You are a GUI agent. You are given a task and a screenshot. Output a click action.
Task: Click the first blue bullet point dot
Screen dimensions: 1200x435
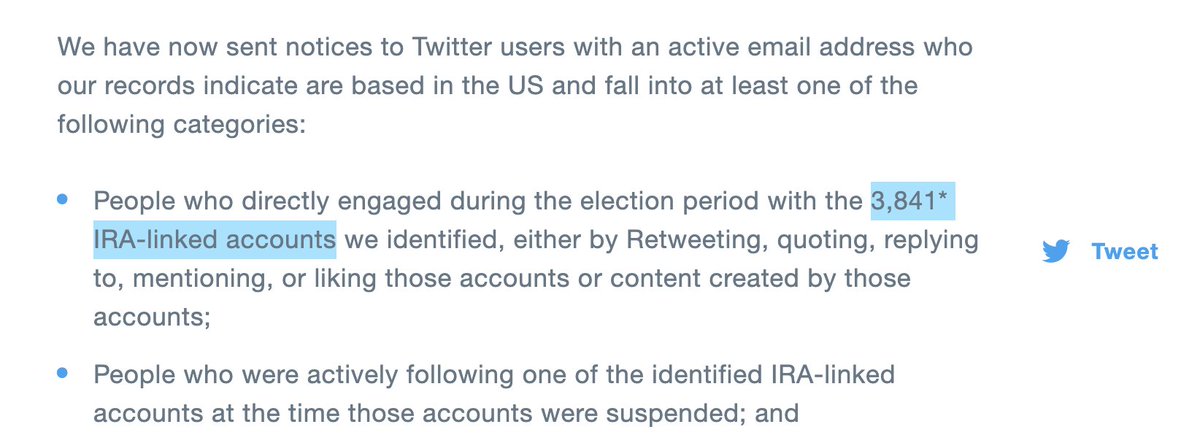(x=62, y=200)
